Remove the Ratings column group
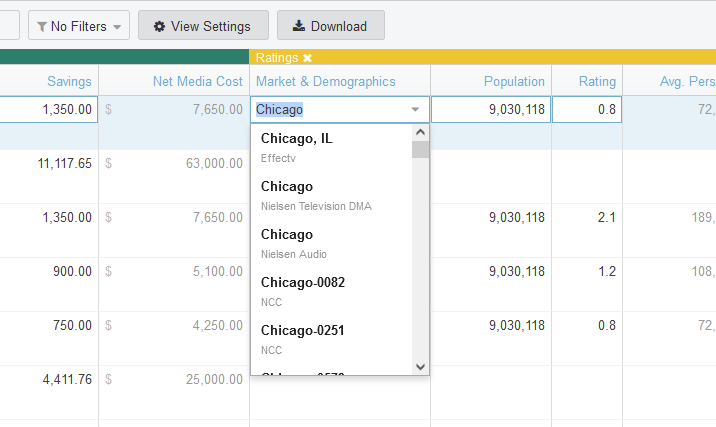The image size is (716, 427). point(308,58)
